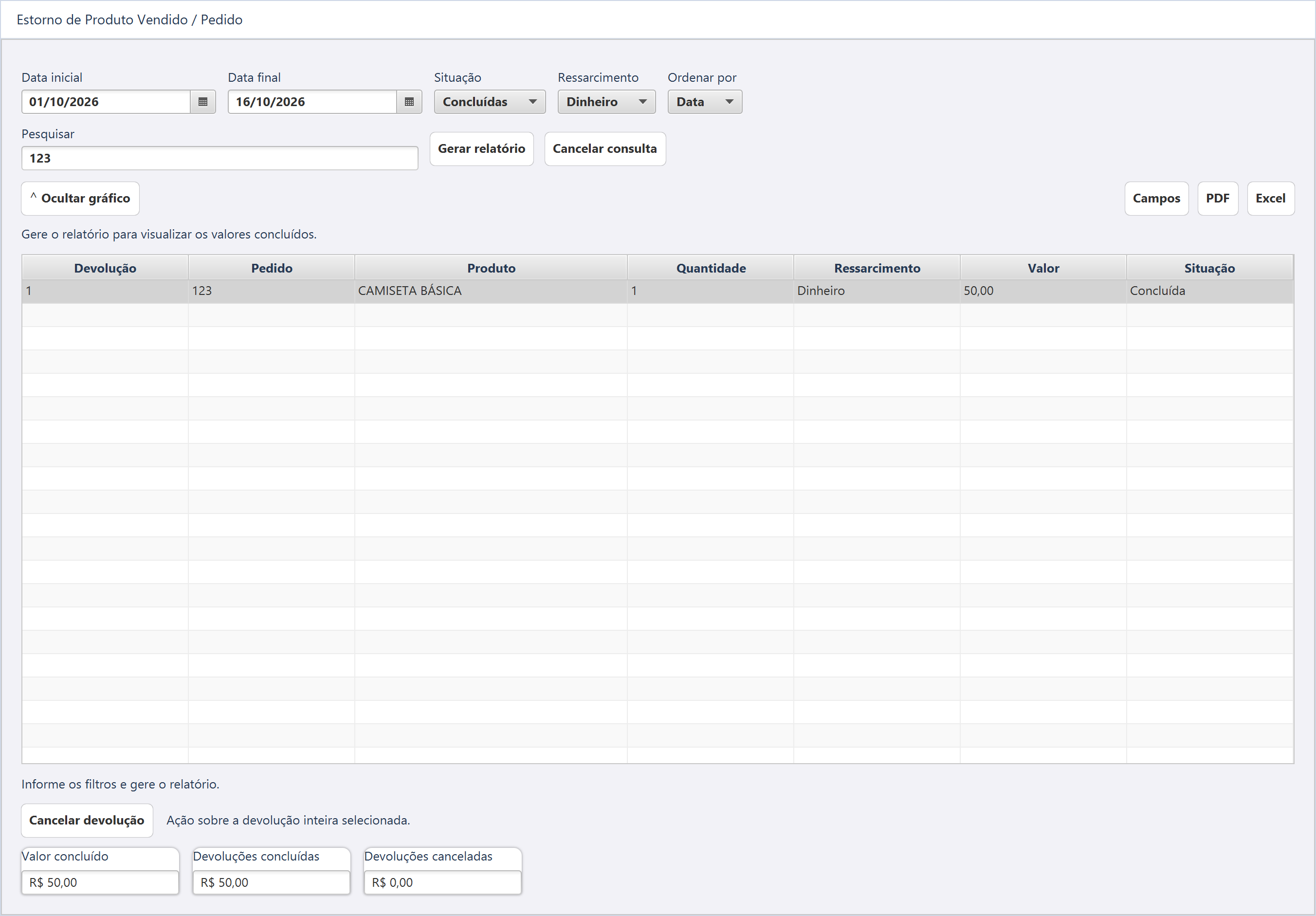Viewport: 1316px width, 916px height.
Task: Click the Valor concluído total field
Action: (100, 882)
